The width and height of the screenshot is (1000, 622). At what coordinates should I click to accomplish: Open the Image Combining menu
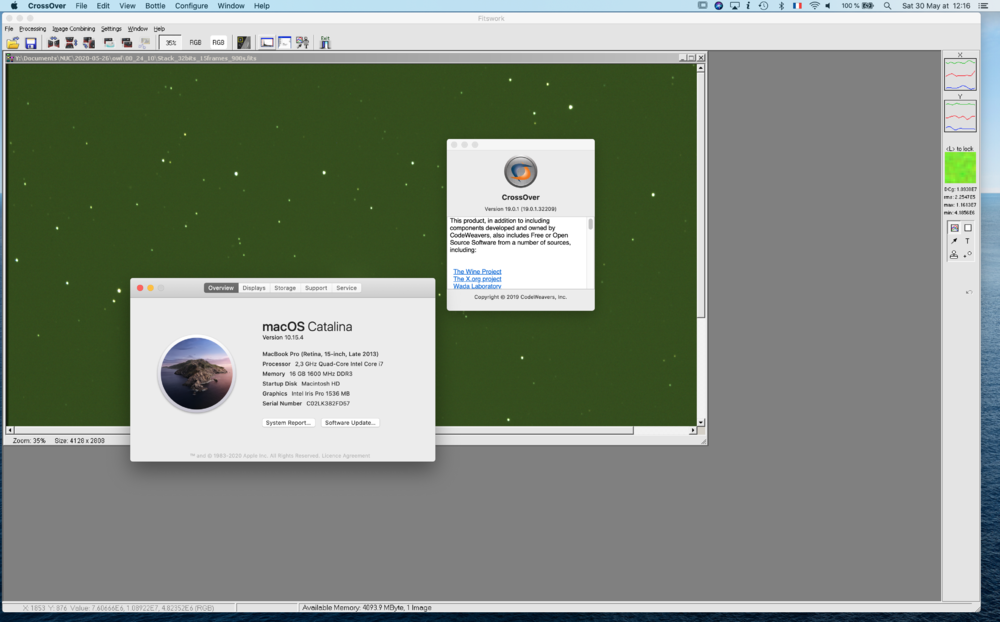73,29
